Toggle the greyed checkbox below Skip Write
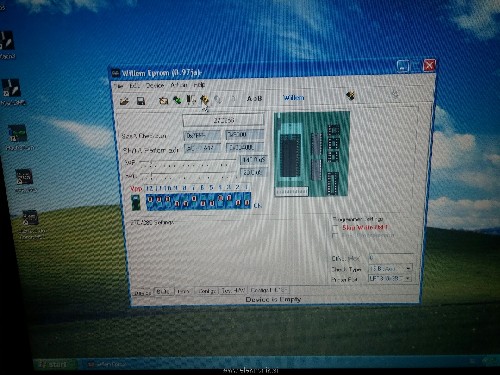Screen dimensions: 500x375 click(335, 236)
